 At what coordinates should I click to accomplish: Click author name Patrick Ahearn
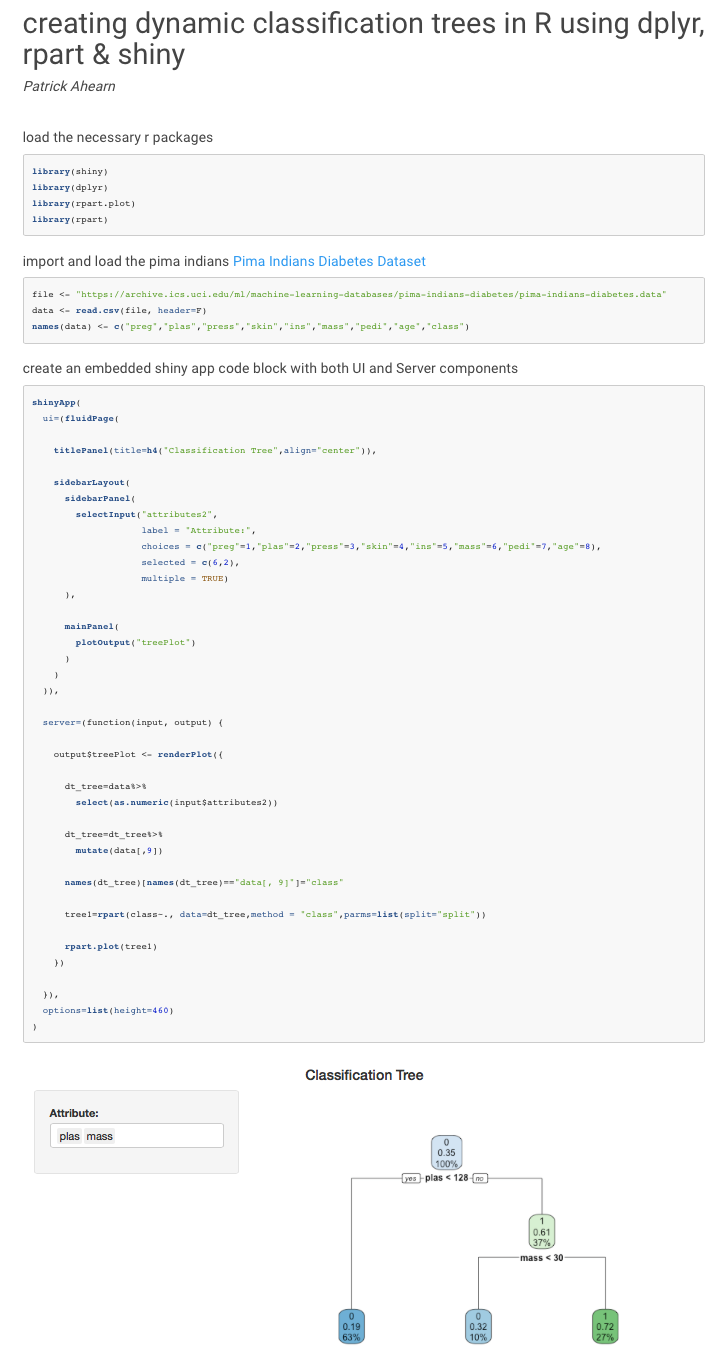69,86
